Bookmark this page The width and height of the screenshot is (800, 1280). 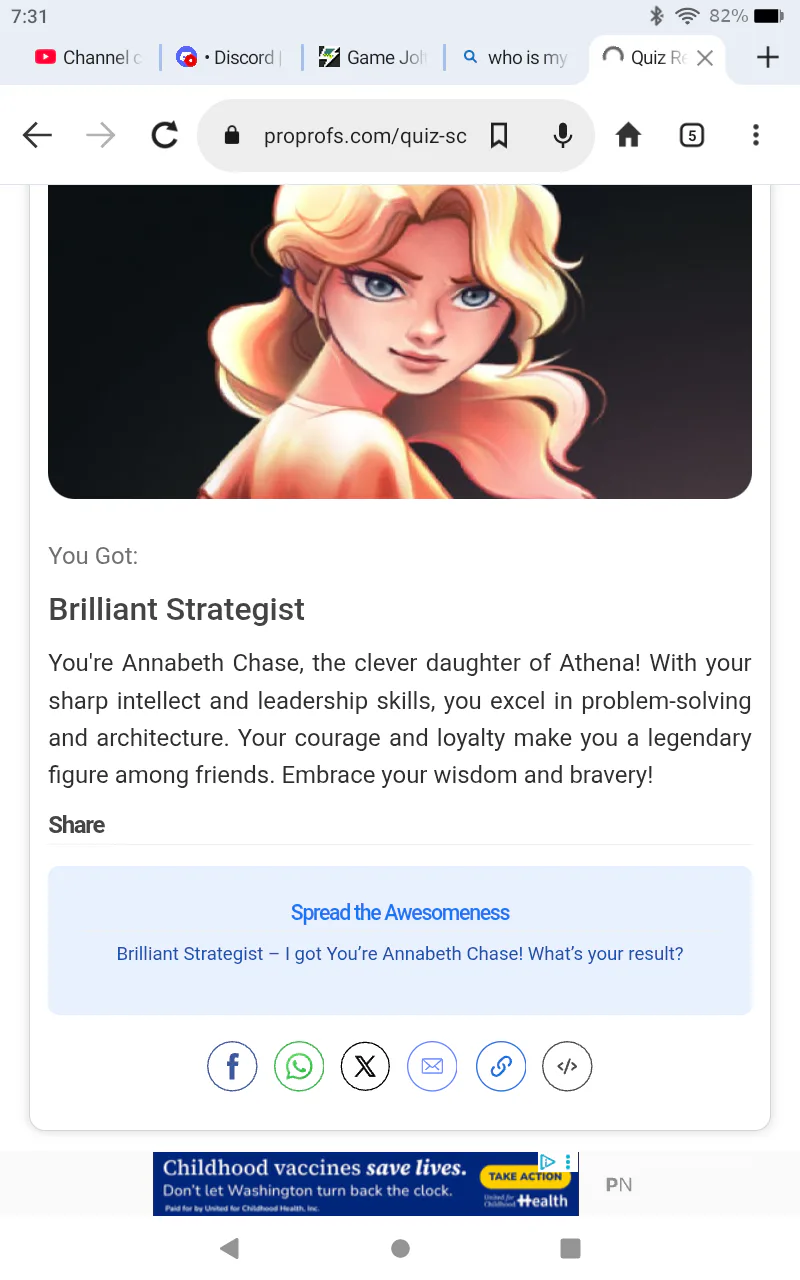(x=499, y=135)
